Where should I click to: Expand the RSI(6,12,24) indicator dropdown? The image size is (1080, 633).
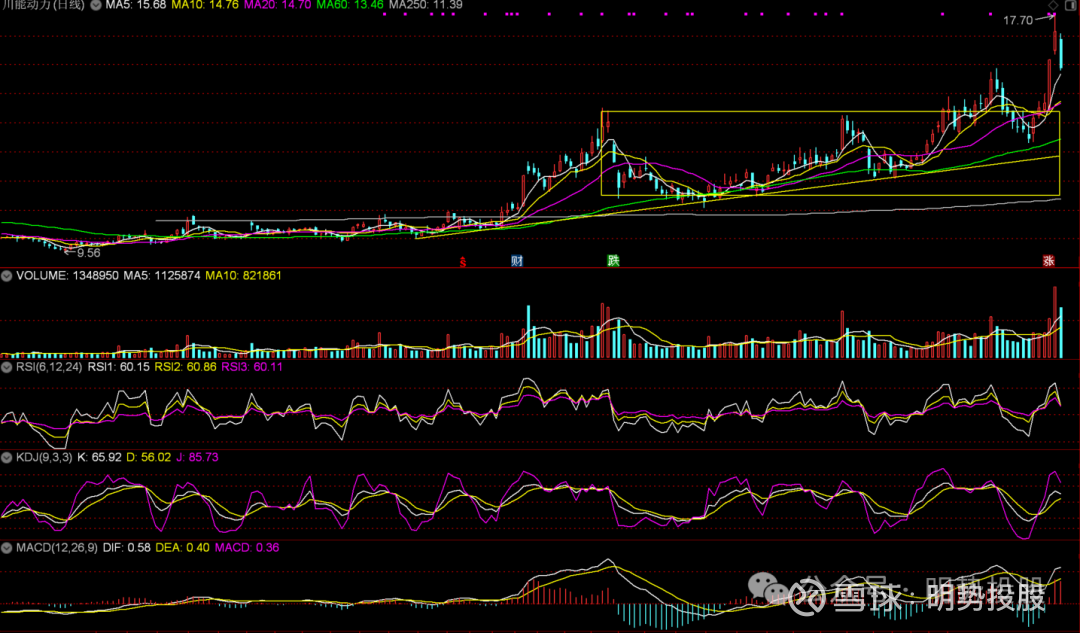7,367
